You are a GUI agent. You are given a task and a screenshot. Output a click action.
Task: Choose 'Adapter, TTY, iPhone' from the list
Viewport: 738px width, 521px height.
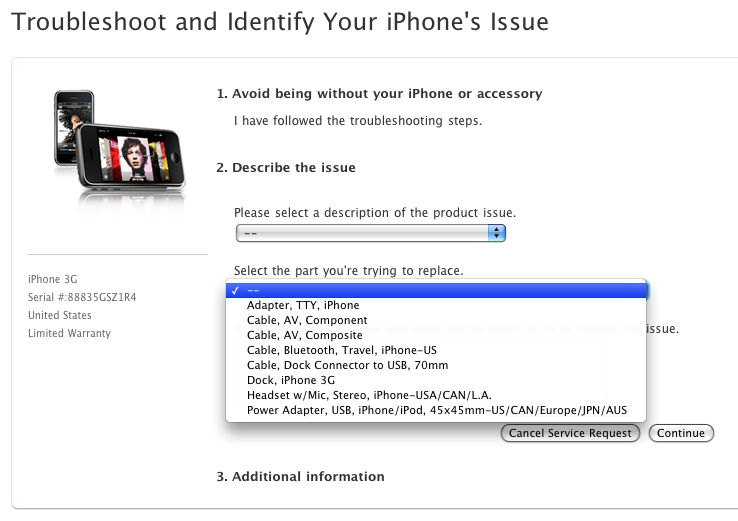coord(436,305)
